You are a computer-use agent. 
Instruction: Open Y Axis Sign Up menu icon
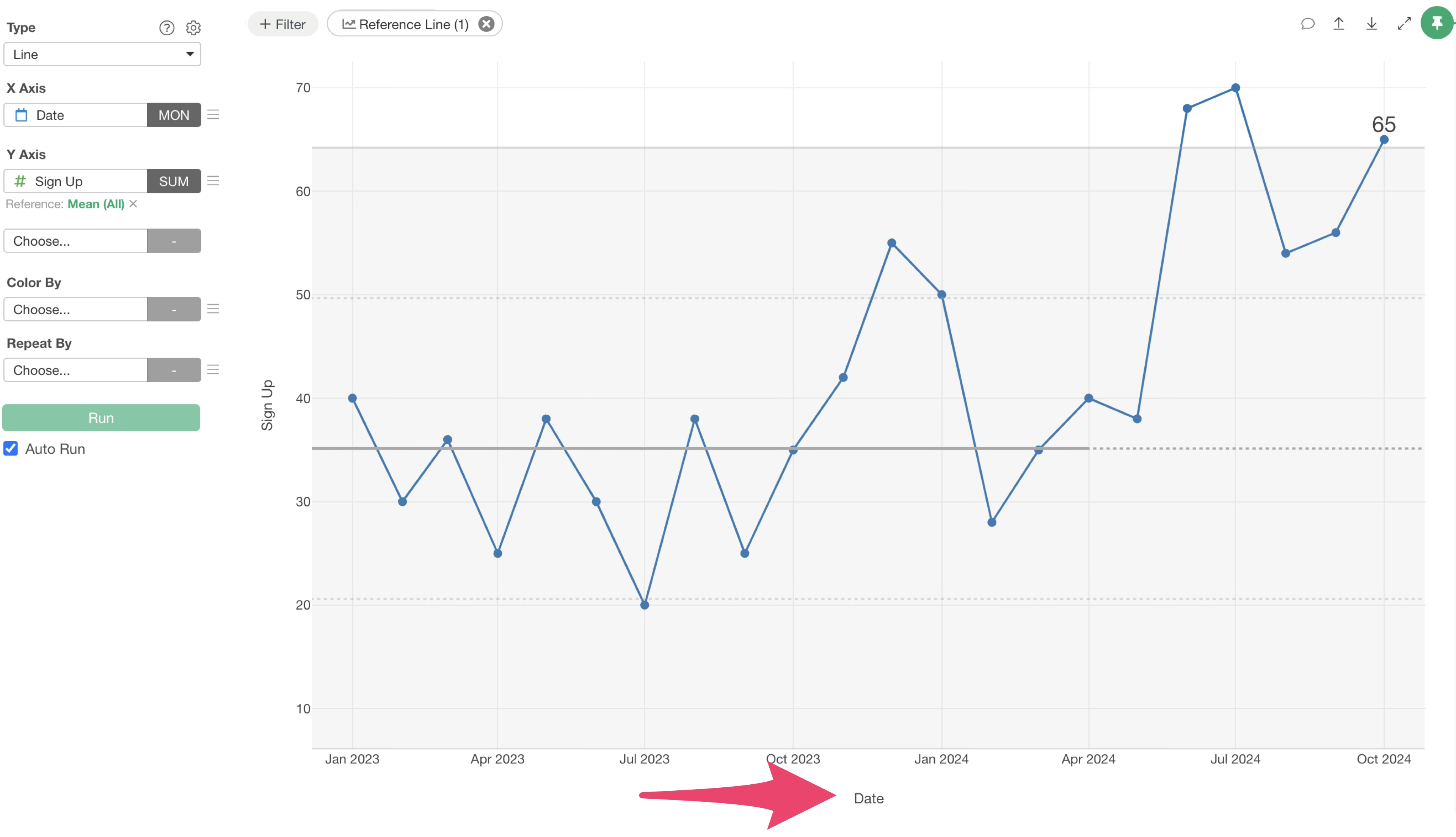(213, 180)
